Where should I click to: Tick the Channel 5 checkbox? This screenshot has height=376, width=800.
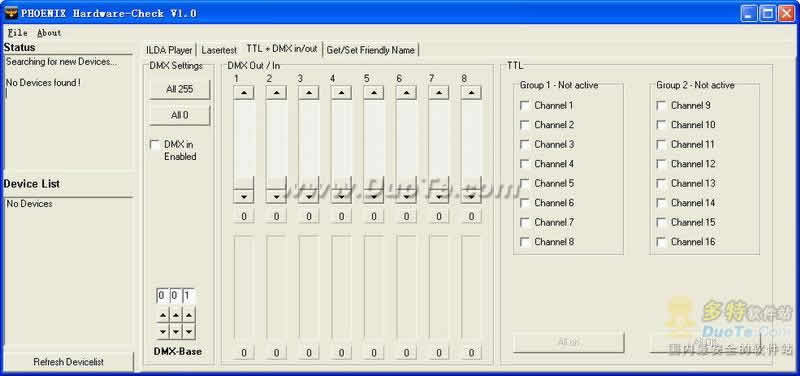tap(524, 183)
